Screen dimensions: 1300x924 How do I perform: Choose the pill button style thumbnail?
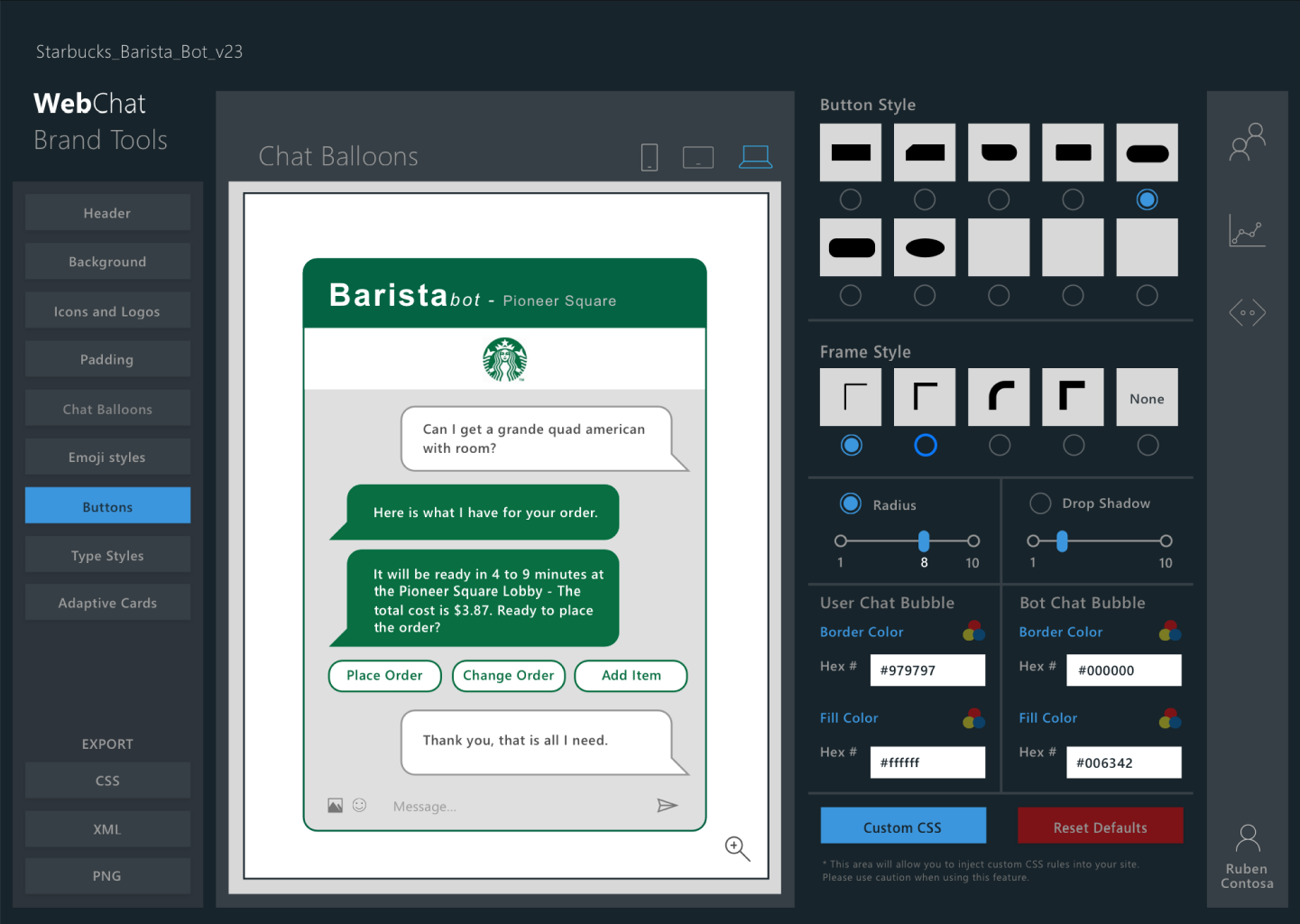pos(1148,152)
